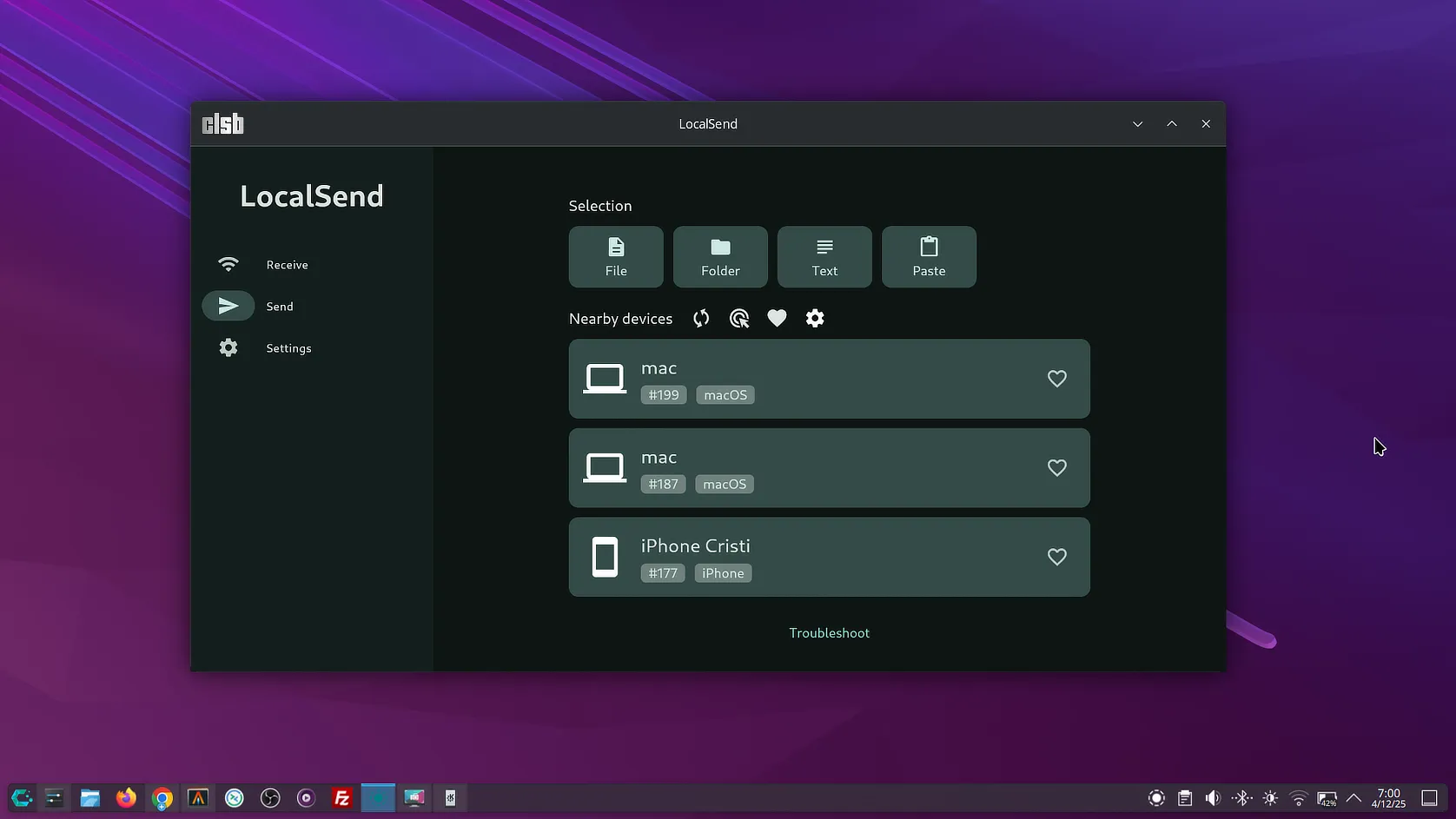The image size is (1456, 819).
Task: Click the refresh nearby devices icon
Action: [x=701, y=319]
